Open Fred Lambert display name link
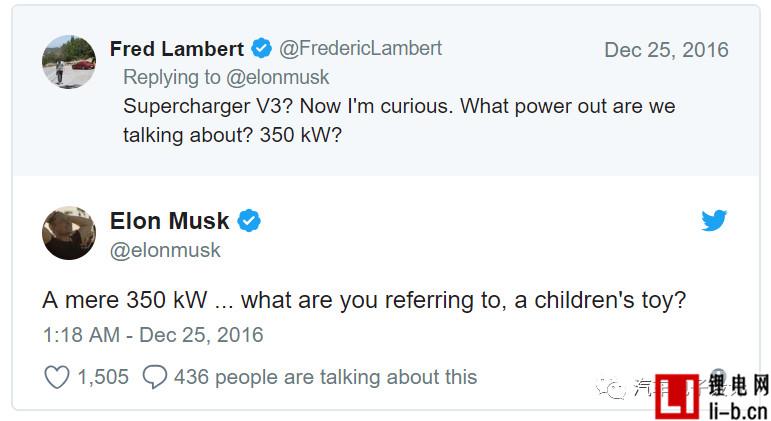The width and height of the screenshot is (771, 421). point(177,49)
